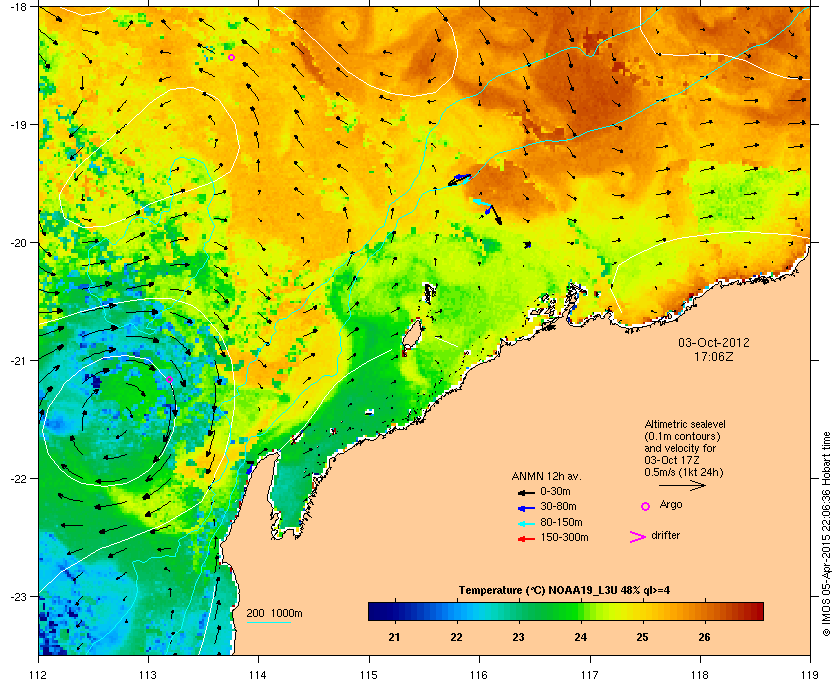
Task: Click the cyan isobath line sample under 200 1000m
Action: (268, 622)
